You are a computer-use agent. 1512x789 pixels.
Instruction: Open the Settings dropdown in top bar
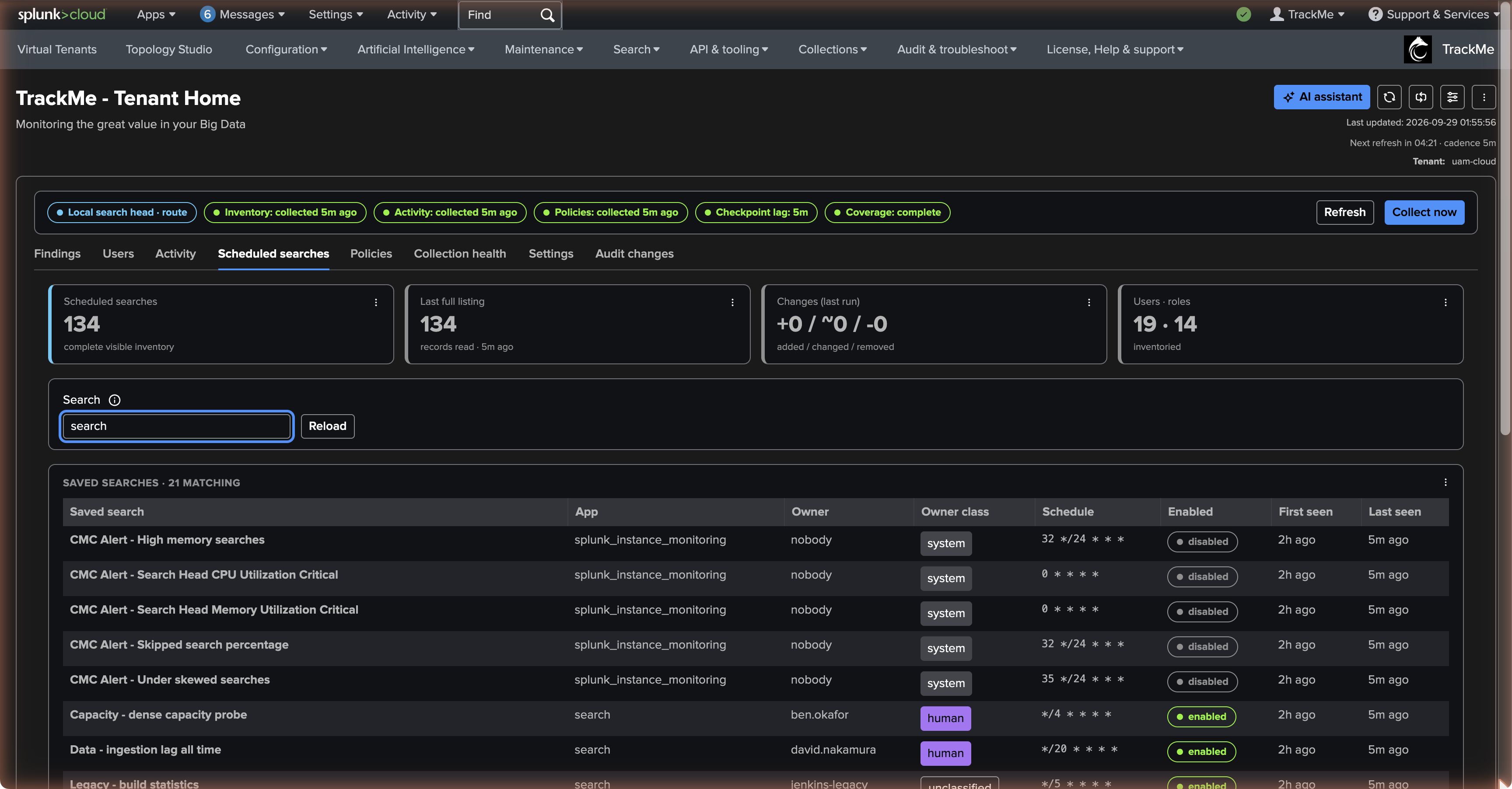[x=336, y=15]
